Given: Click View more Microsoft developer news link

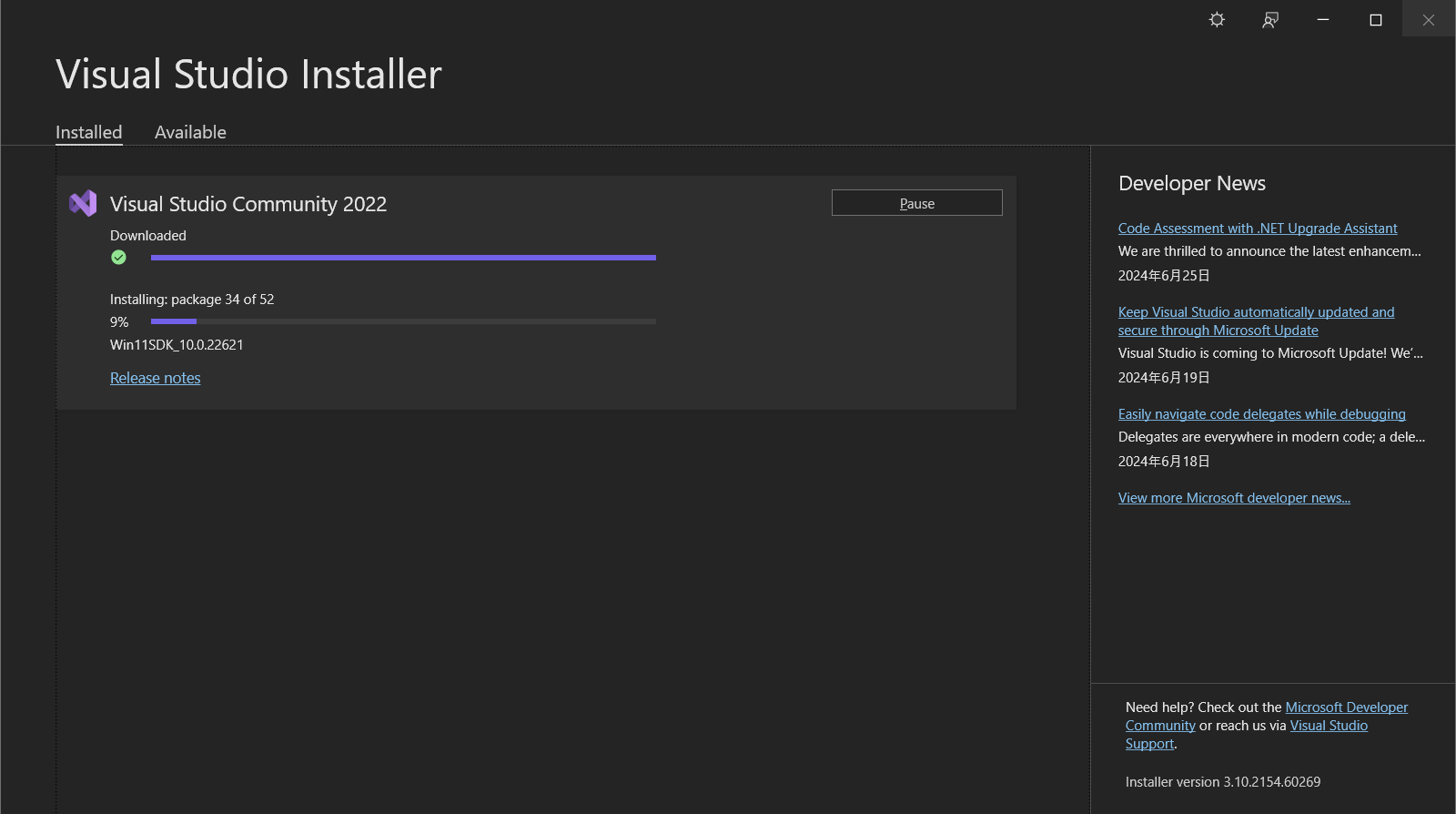Looking at the screenshot, I should 1234,498.
